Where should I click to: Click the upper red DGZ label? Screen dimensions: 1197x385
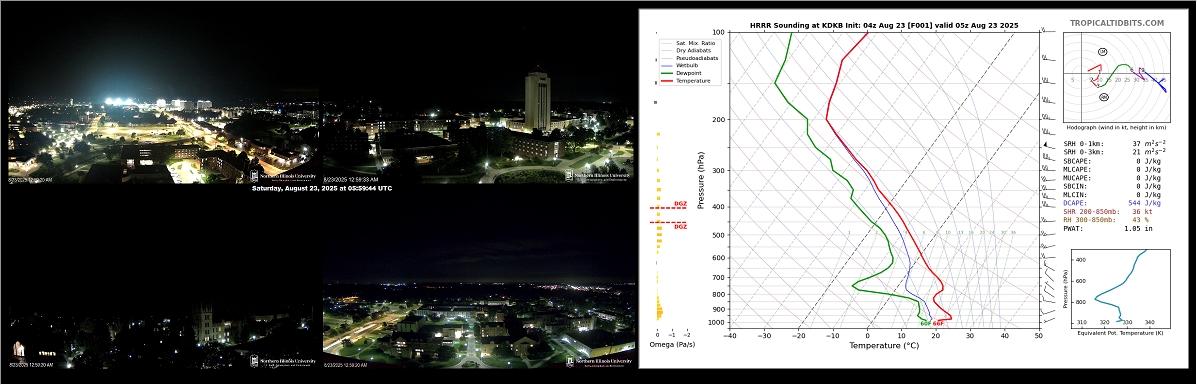pos(680,204)
